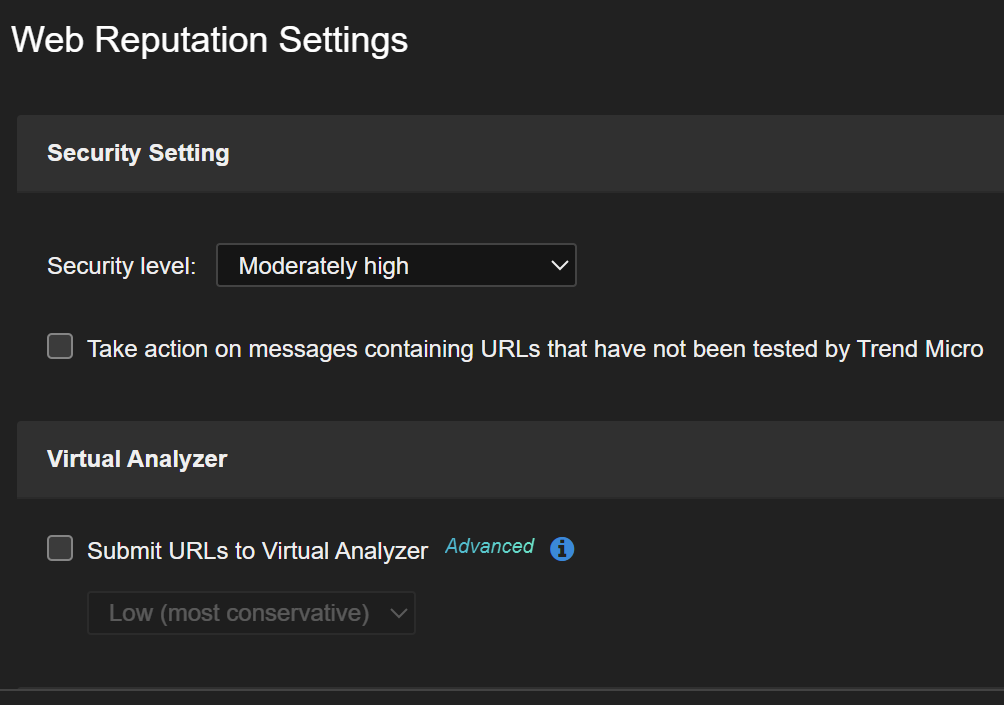Click the Virtual Analyzer section header
The image size is (1004, 705).
coord(137,459)
